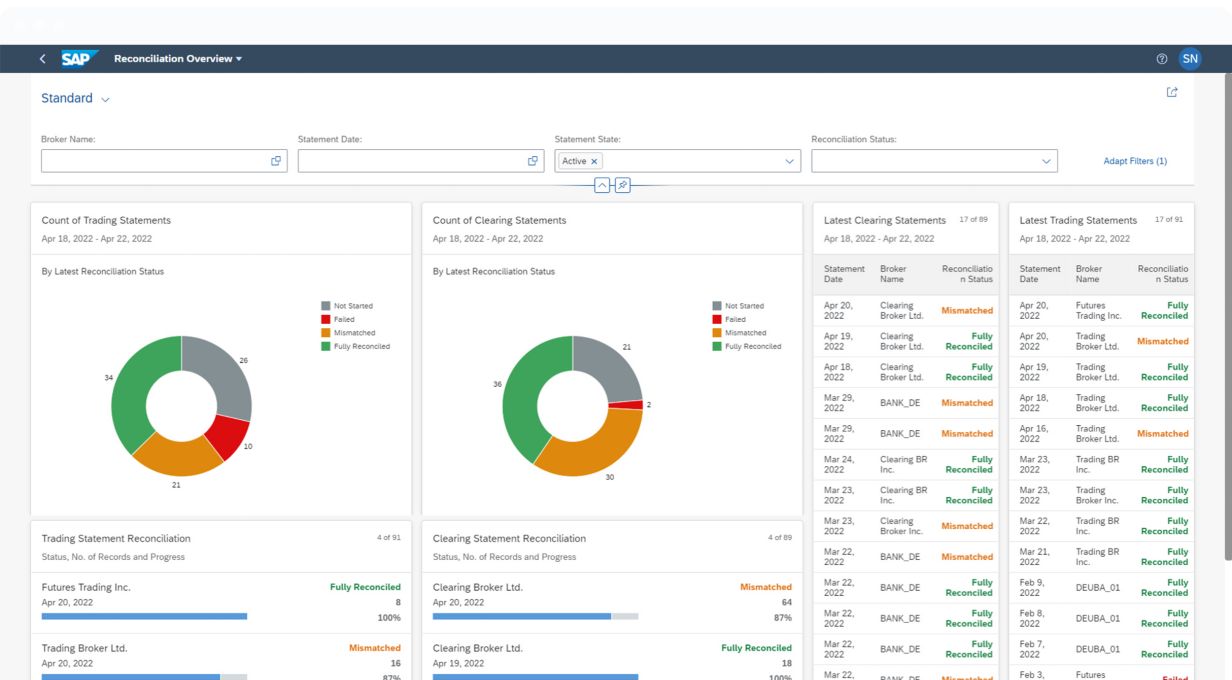
Task: Open the SN user profile avatar
Action: (x=1189, y=59)
